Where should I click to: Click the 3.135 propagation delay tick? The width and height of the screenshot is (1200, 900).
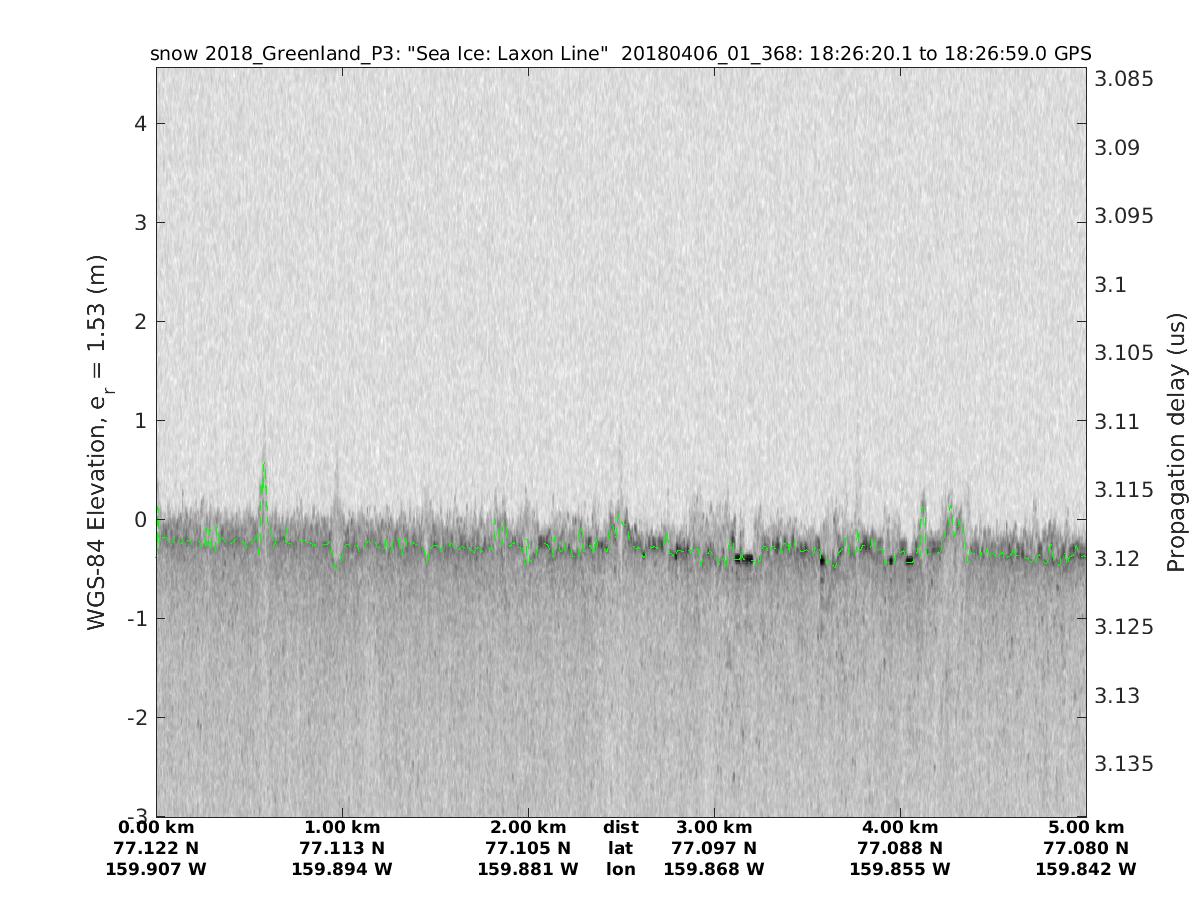click(1124, 764)
